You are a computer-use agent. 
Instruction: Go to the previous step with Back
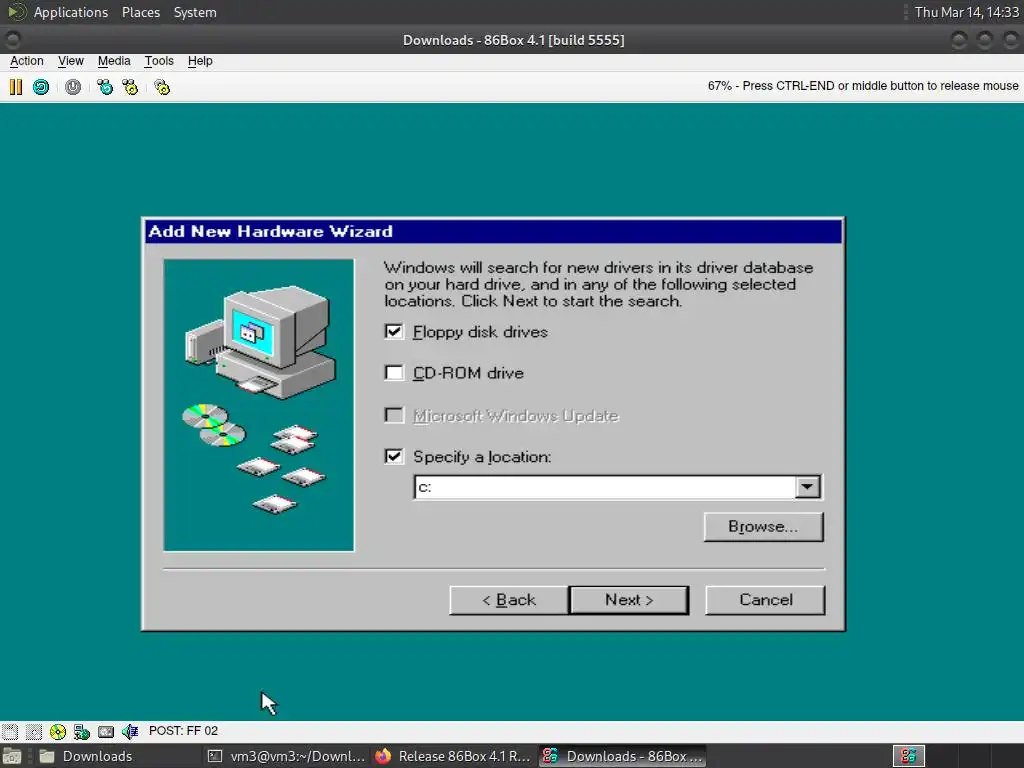point(509,600)
